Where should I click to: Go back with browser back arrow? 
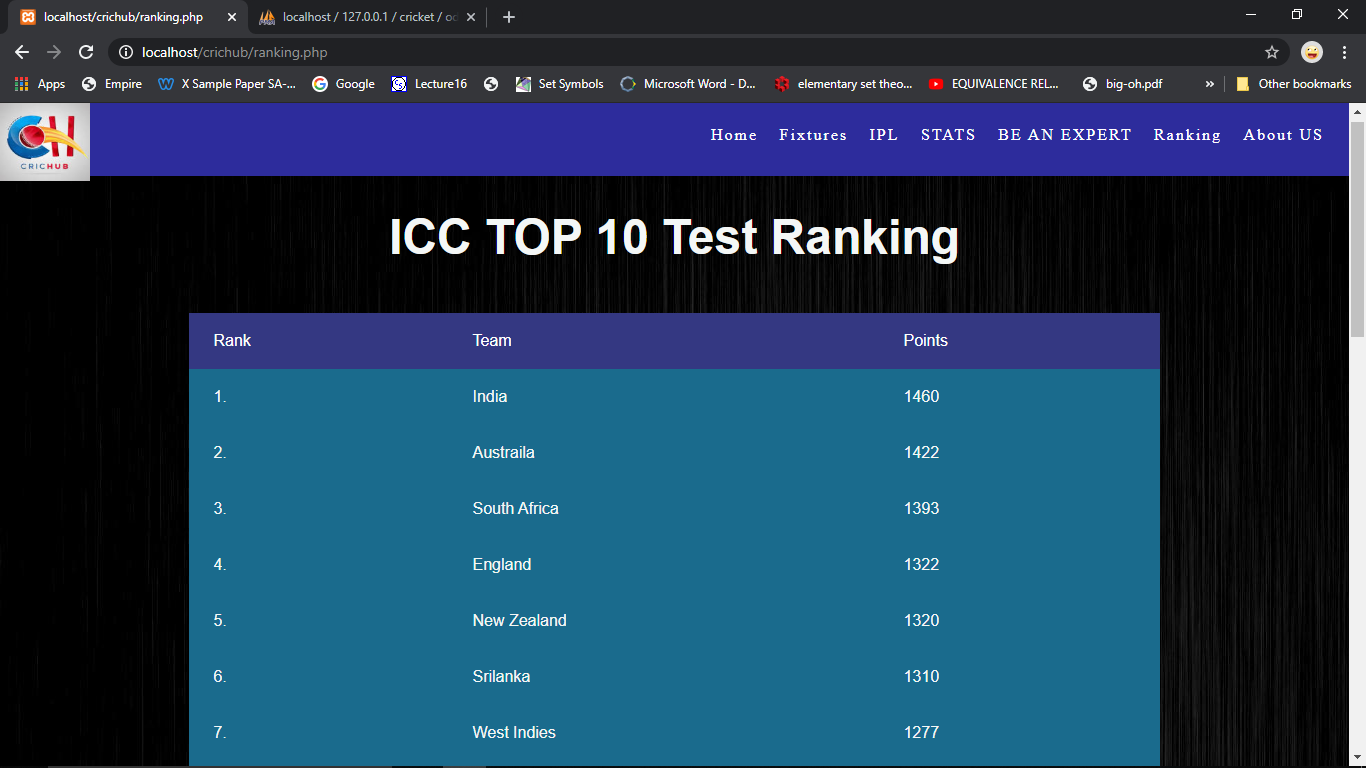click(x=22, y=52)
